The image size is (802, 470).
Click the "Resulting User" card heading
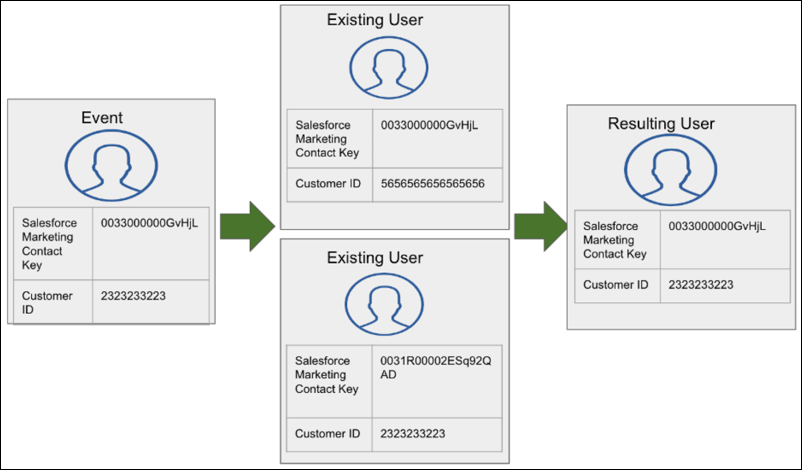coord(661,123)
